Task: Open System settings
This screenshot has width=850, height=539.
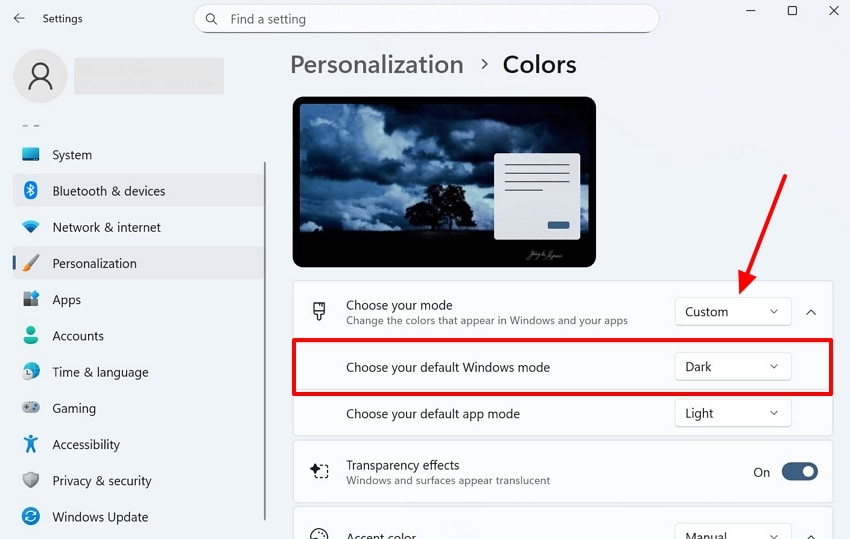Action: pos(138,155)
